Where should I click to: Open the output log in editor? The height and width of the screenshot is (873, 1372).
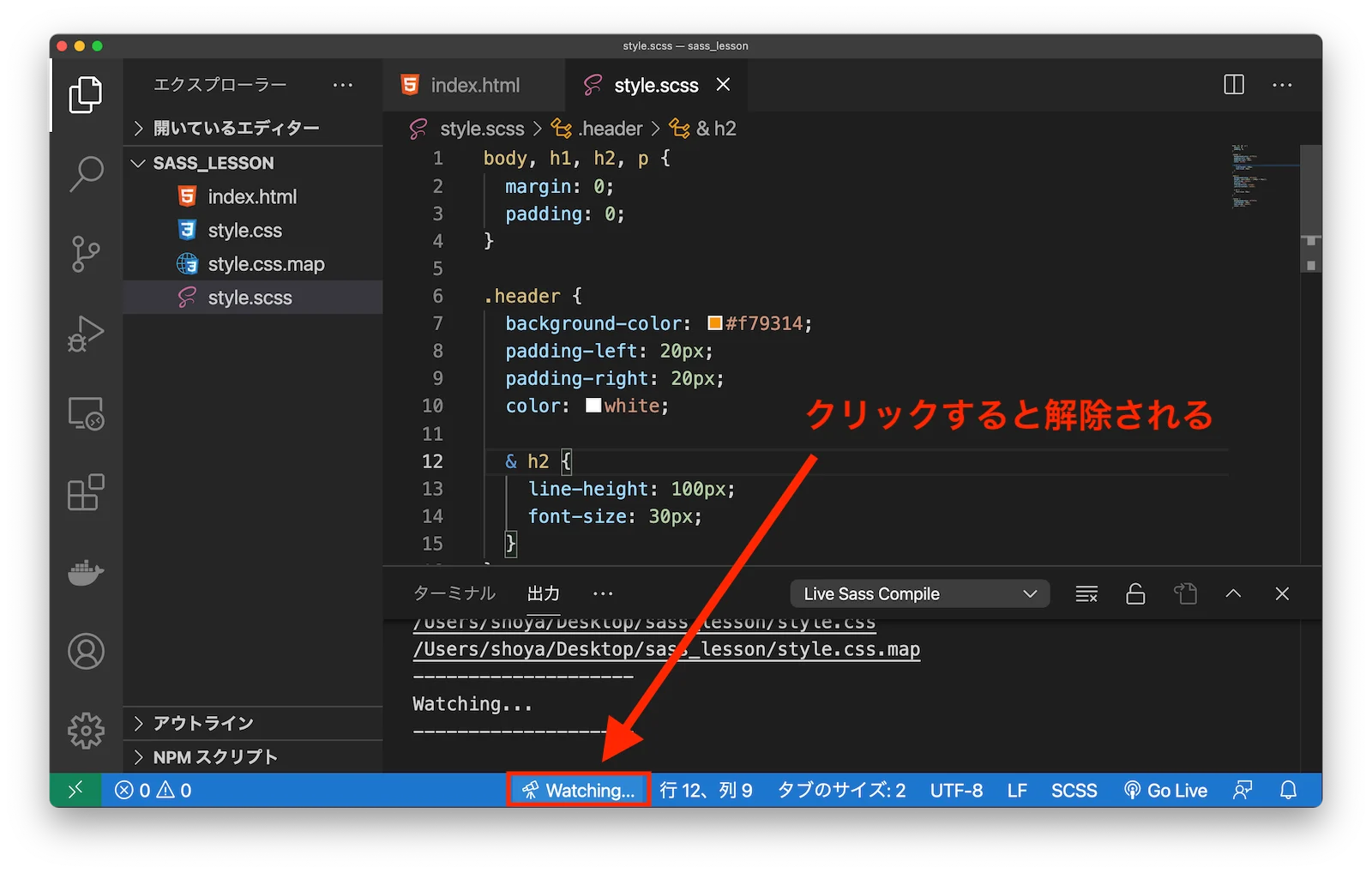coord(1185,593)
